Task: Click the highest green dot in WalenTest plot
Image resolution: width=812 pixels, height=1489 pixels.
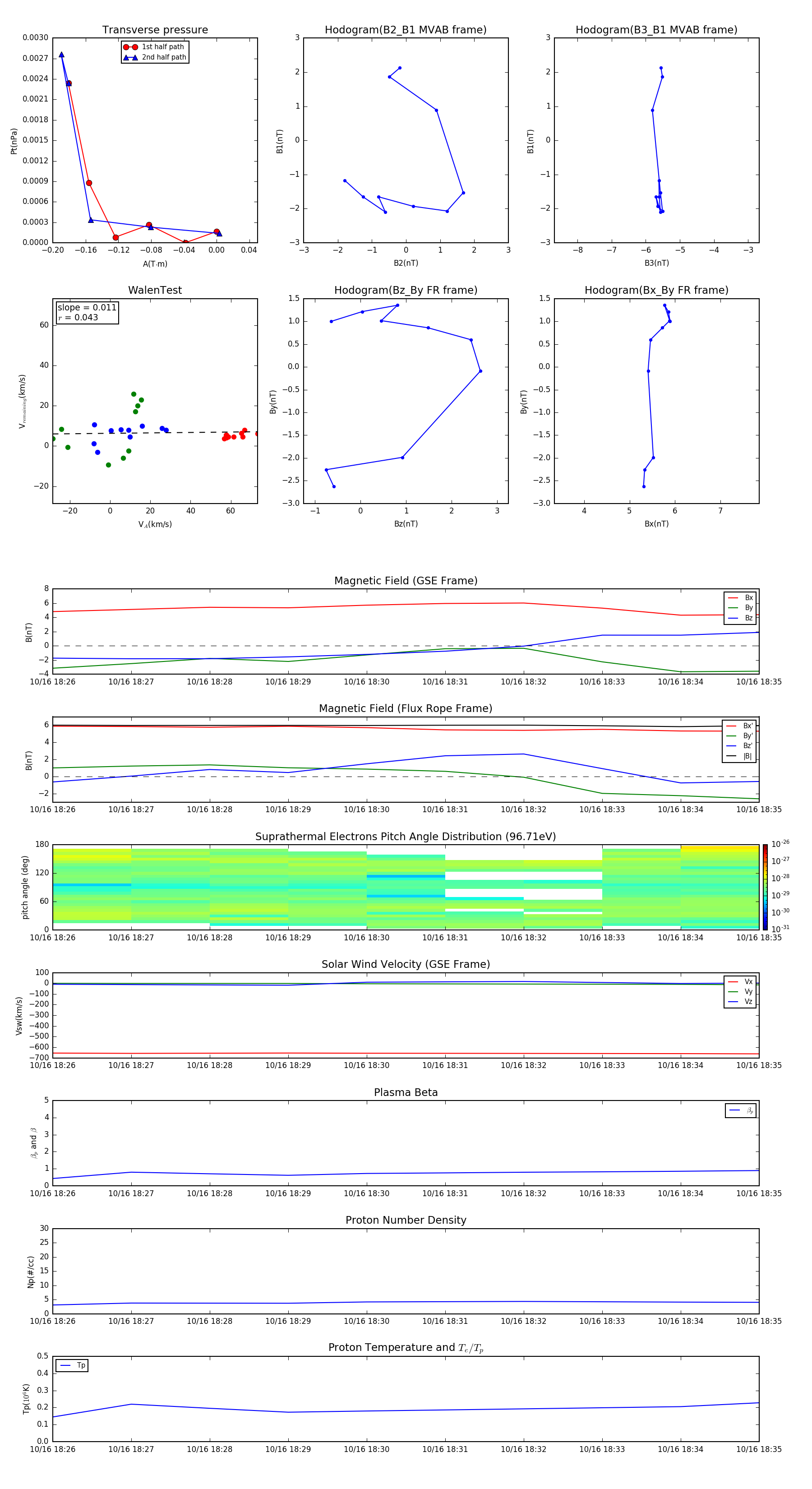Action: (x=134, y=394)
